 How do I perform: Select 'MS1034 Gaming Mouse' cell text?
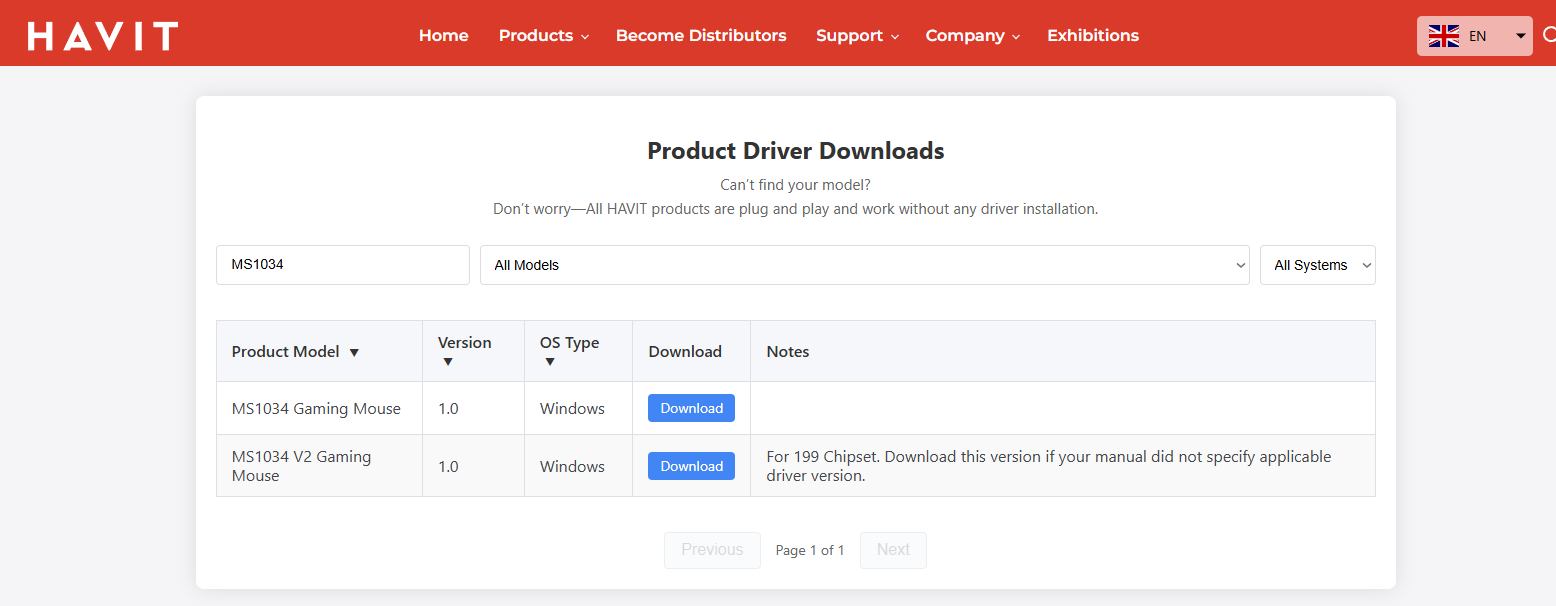click(x=316, y=409)
